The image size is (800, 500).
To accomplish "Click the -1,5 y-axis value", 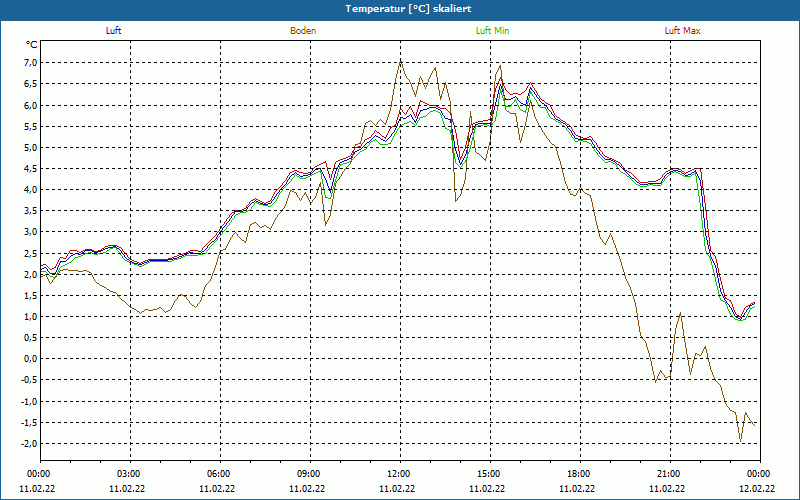I will [30, 422].
